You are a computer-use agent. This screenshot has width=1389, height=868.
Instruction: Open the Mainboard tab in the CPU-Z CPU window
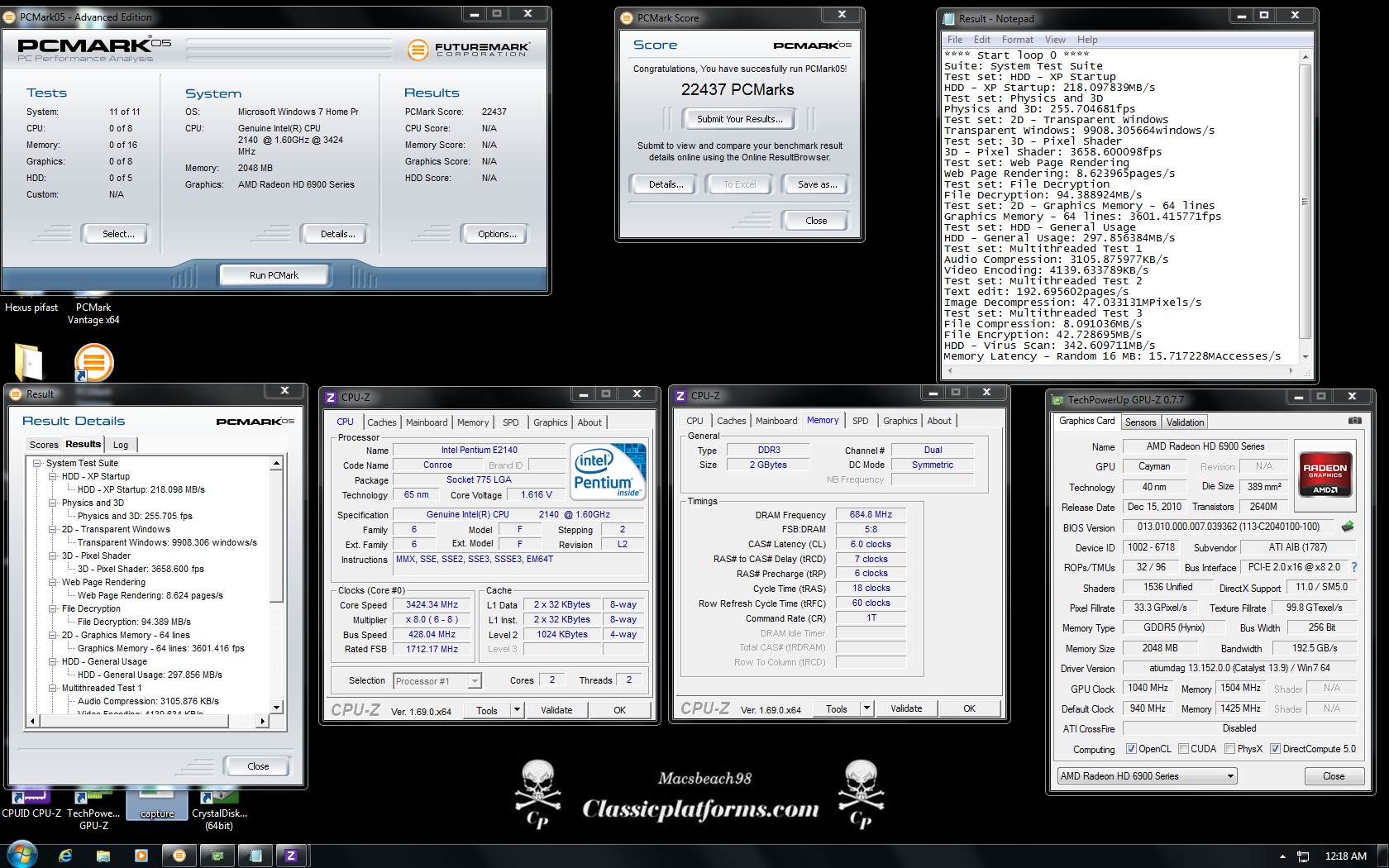click(427, 422)
